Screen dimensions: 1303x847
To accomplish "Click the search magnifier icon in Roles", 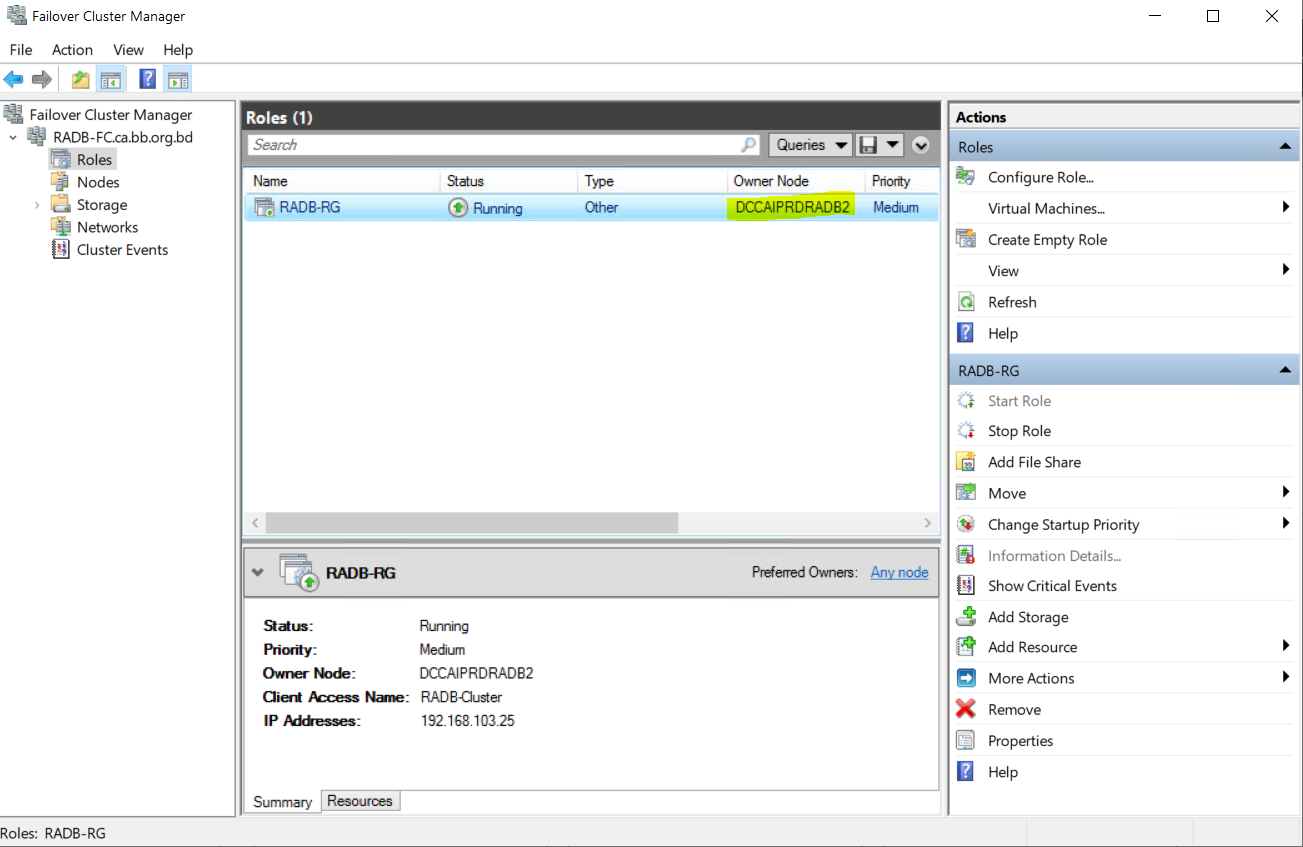I will [749, 145].
